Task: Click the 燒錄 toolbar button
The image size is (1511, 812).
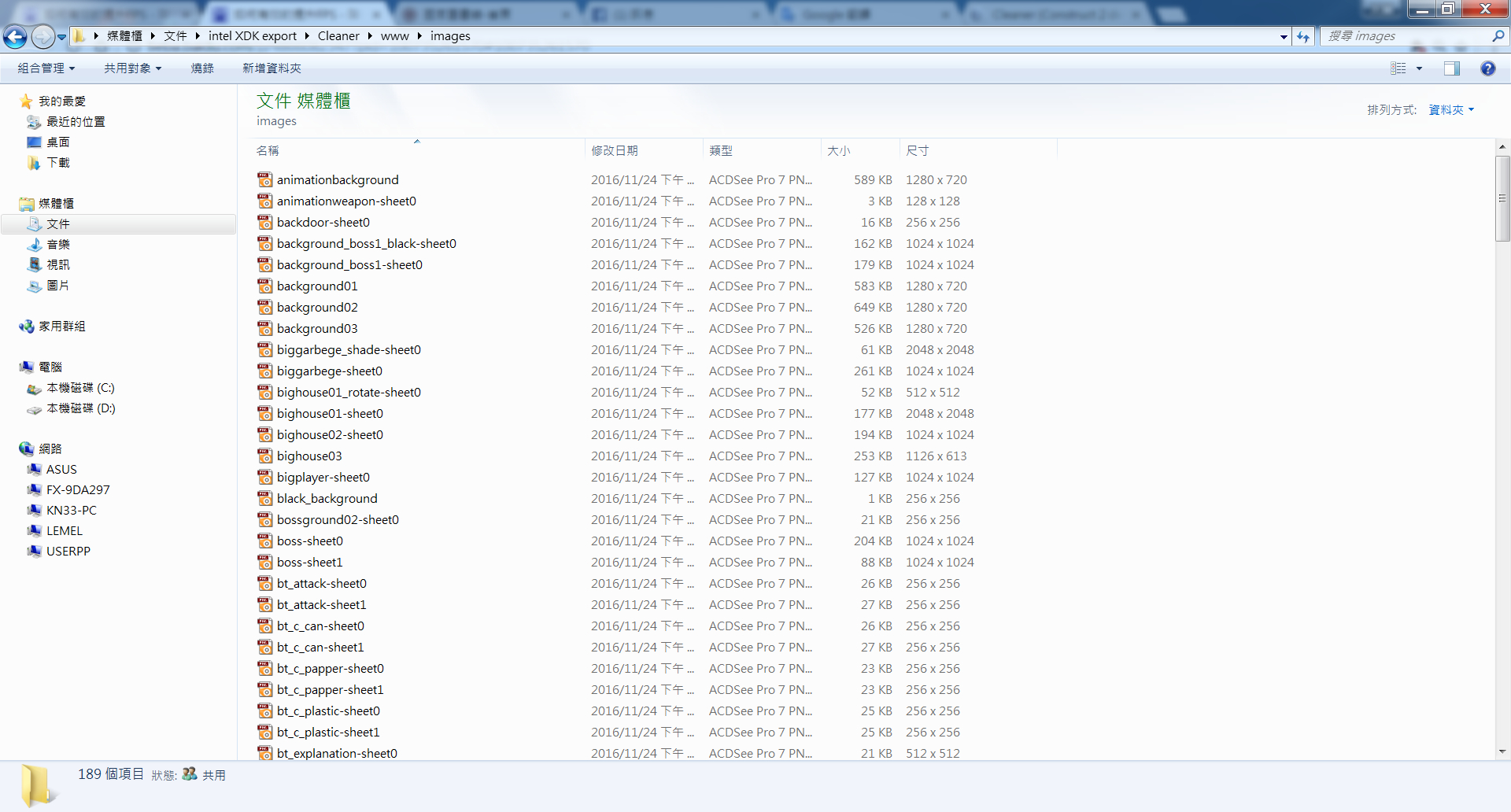Action: [x=202, y=68]
